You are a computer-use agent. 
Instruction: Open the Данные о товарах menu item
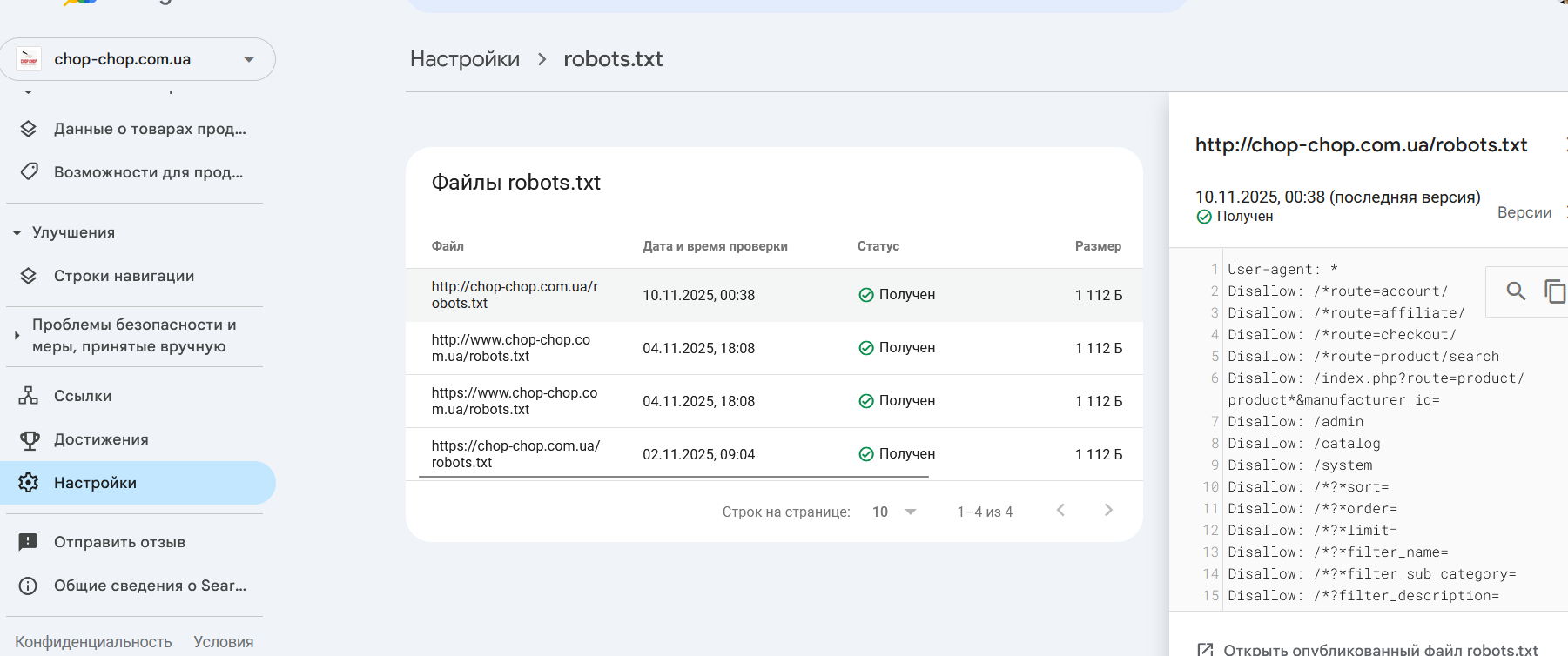point(150,129)
